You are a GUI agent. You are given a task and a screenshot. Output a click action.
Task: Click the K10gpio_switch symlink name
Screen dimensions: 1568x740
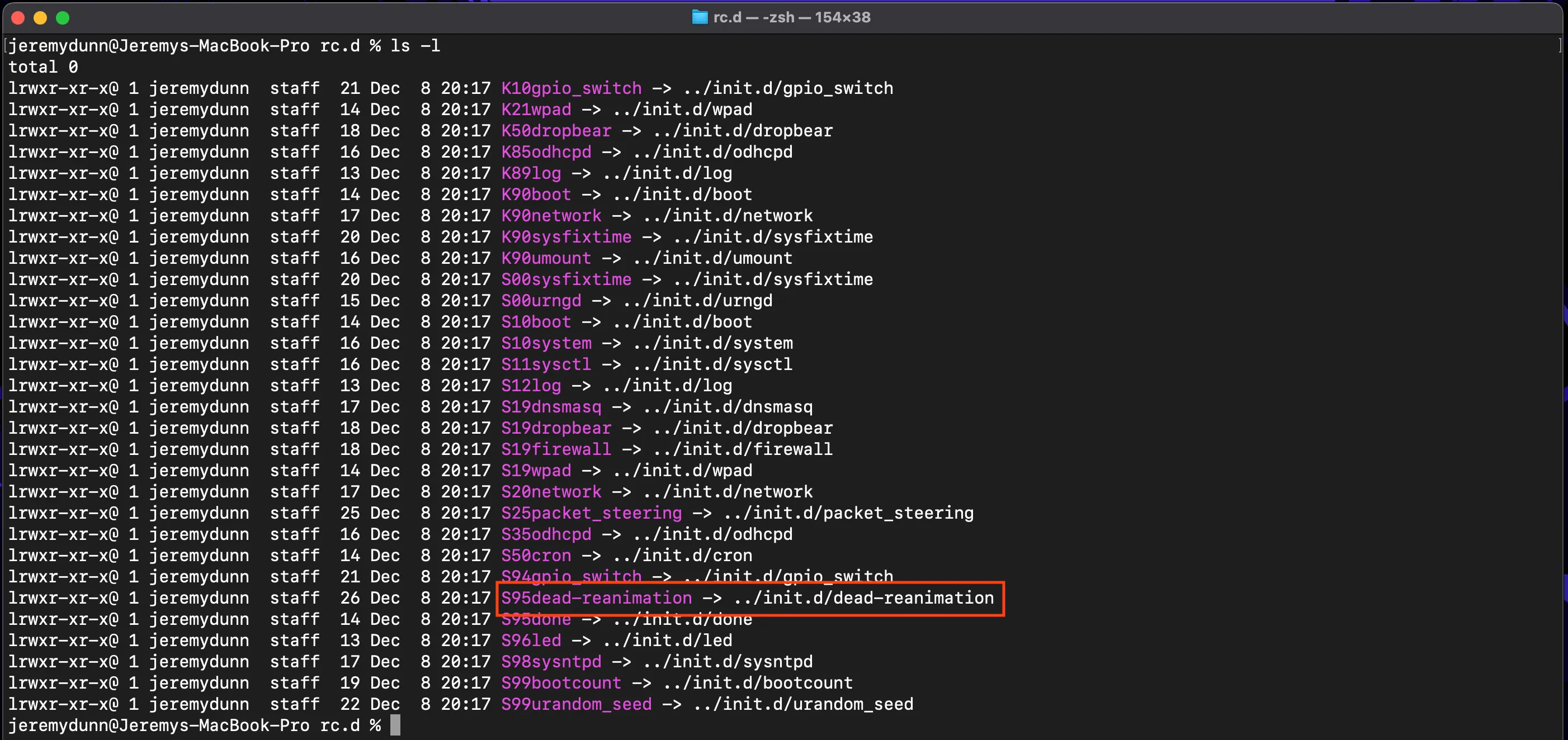coord(572,88)
